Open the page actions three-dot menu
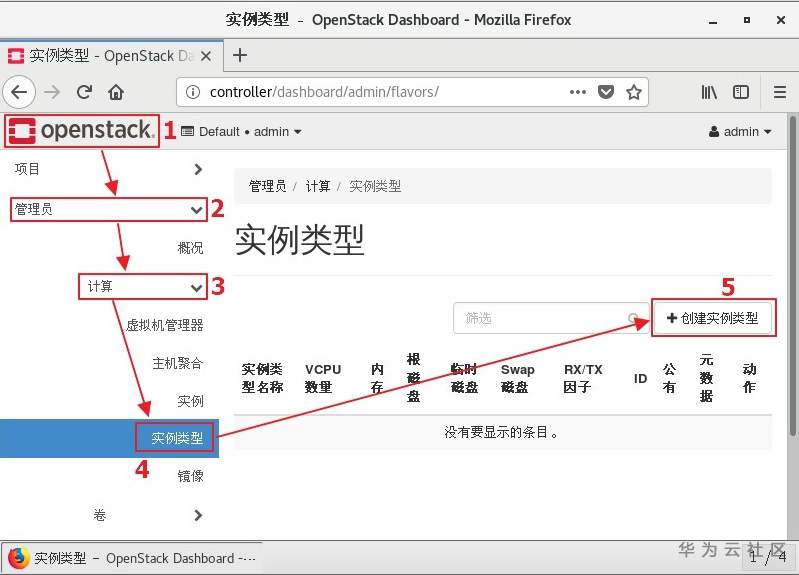This screenshot has width=799, height=575. [x=577, y=92]
